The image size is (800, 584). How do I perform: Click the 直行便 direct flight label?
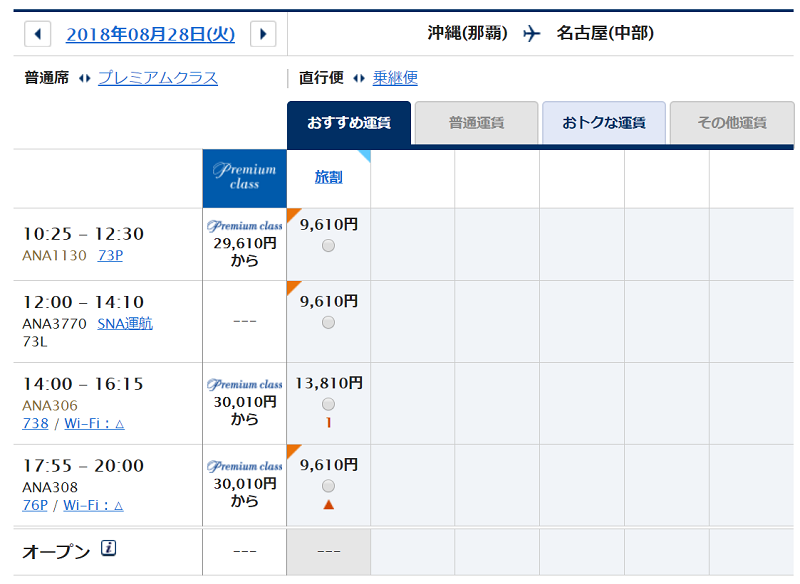(321, 78)
